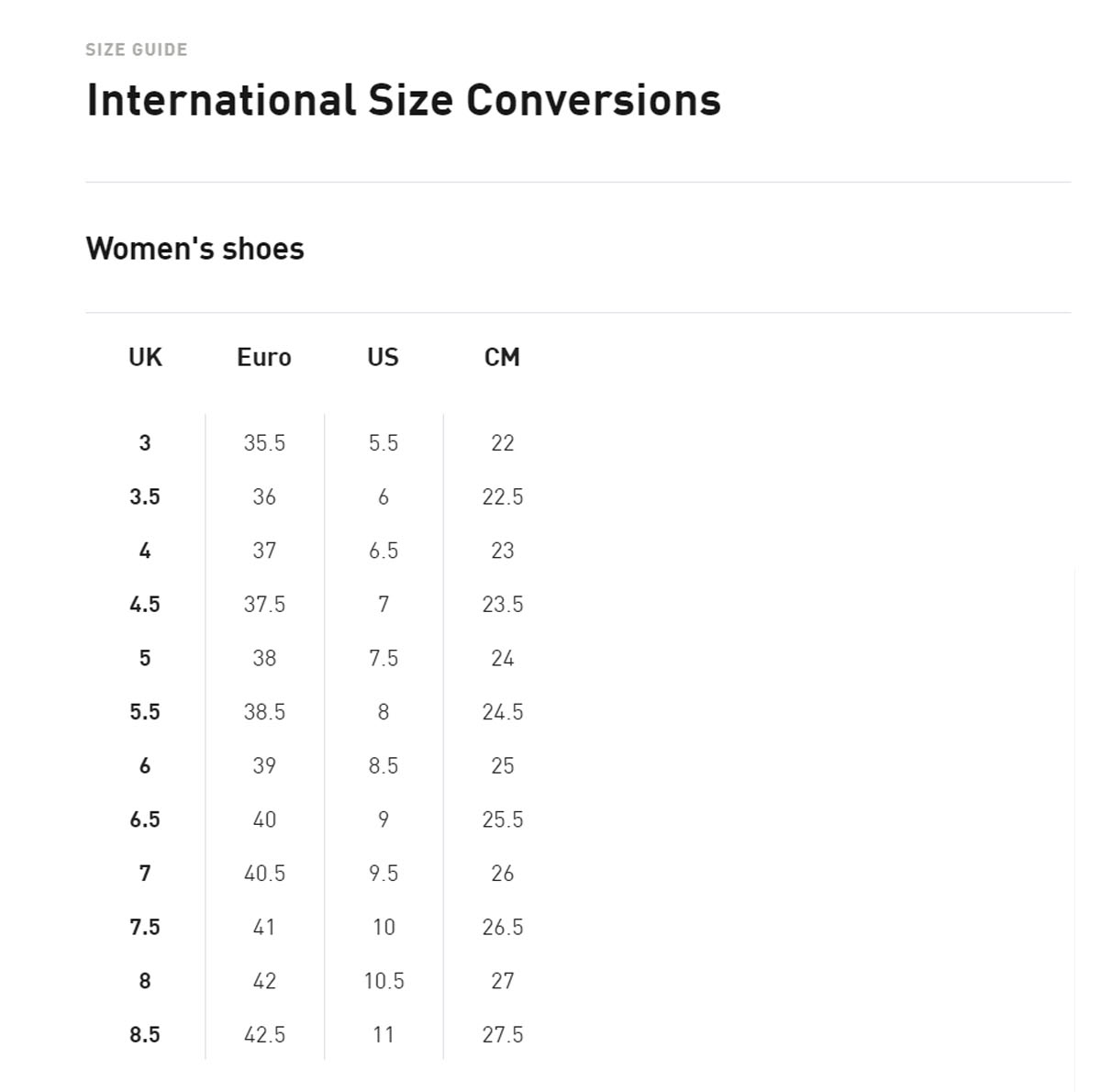Viewport: 1112px width, 1092px height.
Task: Click Euro size 38 cell
Action: 264,659
